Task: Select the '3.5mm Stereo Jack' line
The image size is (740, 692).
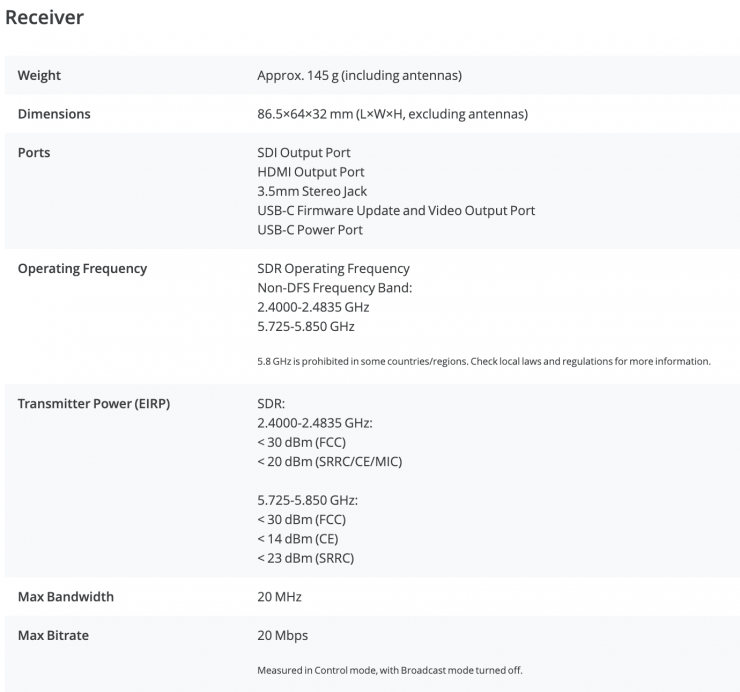Action: 312,191
